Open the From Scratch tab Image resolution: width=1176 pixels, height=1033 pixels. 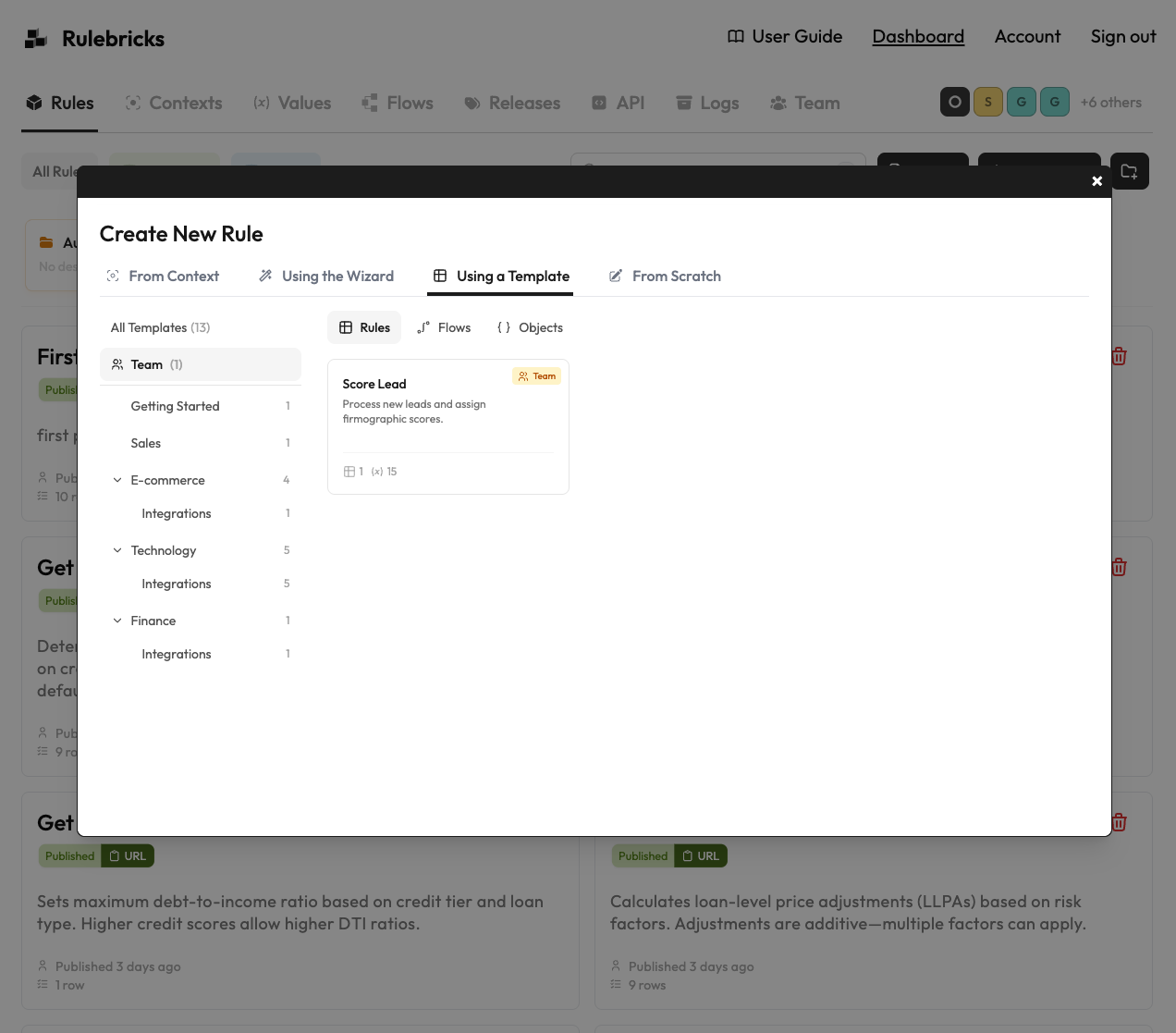tap(665, 276)
